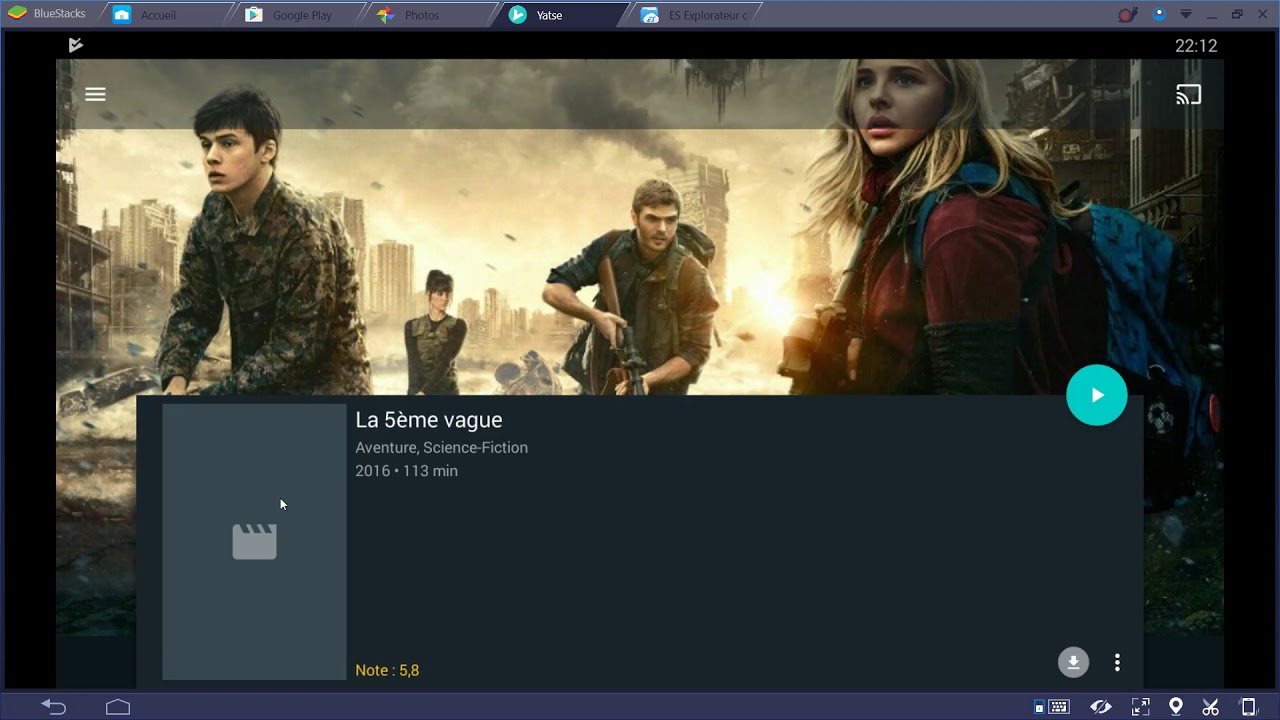Go back with the Android back arrow
The height and width of the screenshot is (720, 1280).
(53, 707)
